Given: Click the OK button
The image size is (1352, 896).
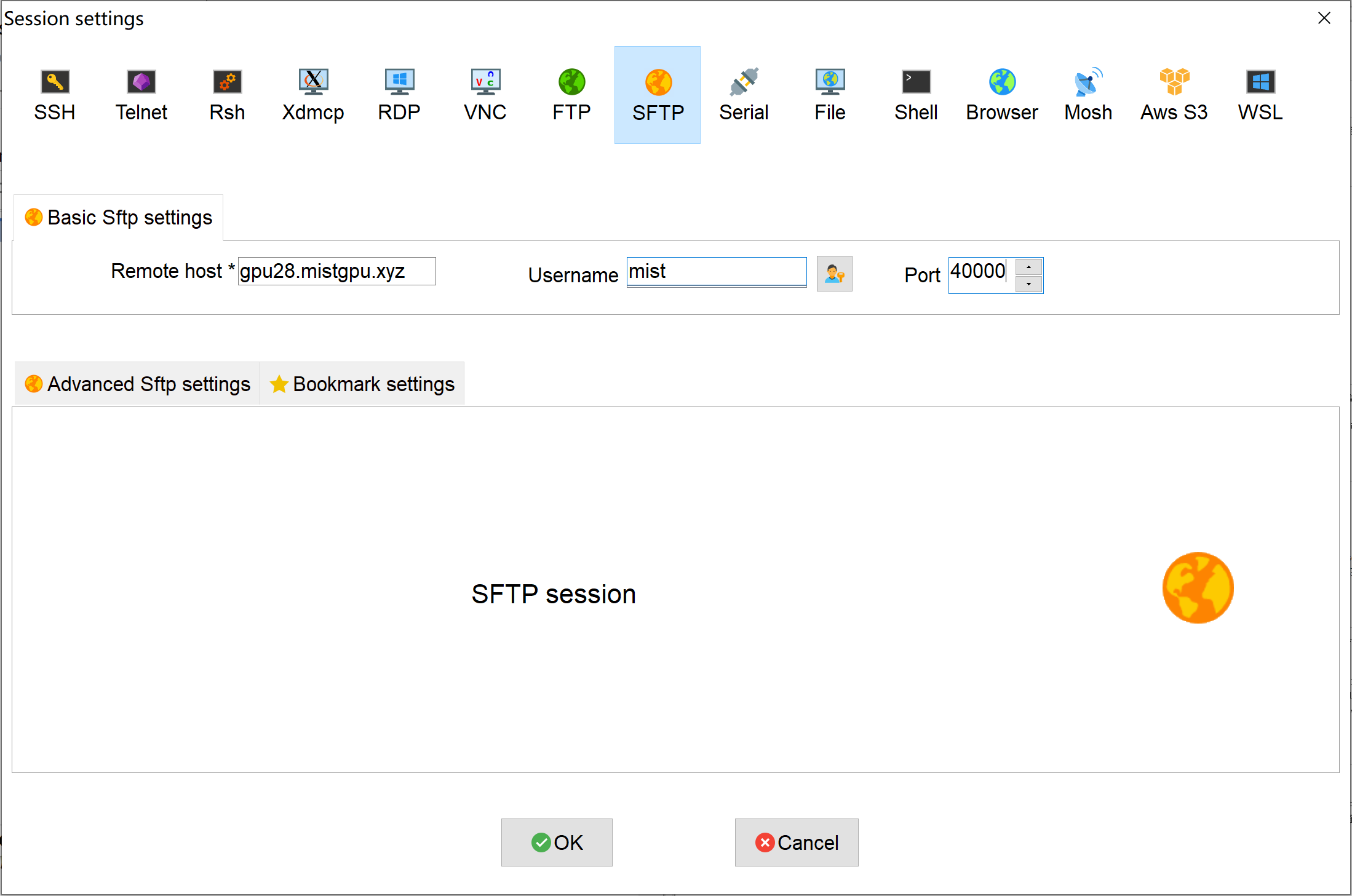Looking at the screenshot, I should click(x=557, y=842).
